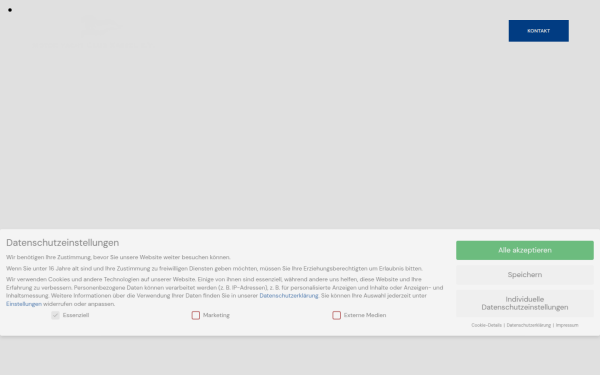Viewport: 600px width, 375px height.
Task: Open the Datenschutzerklärung link in the text
Action: (x=289, y=296)
